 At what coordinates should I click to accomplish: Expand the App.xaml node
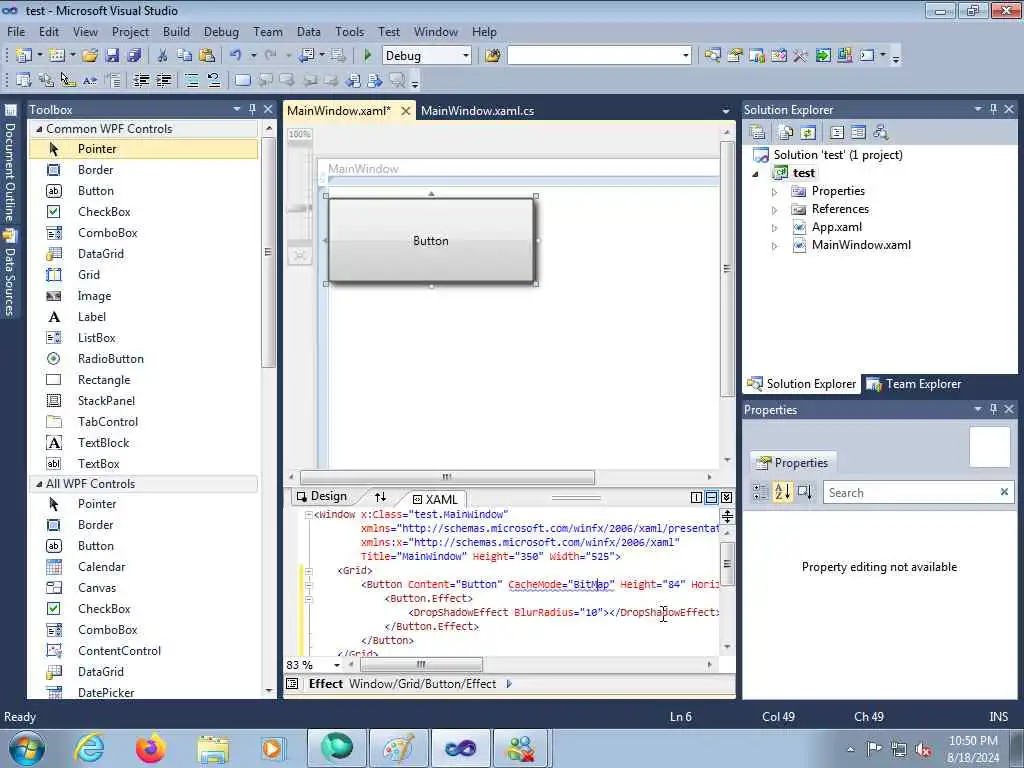coord(775,228)
